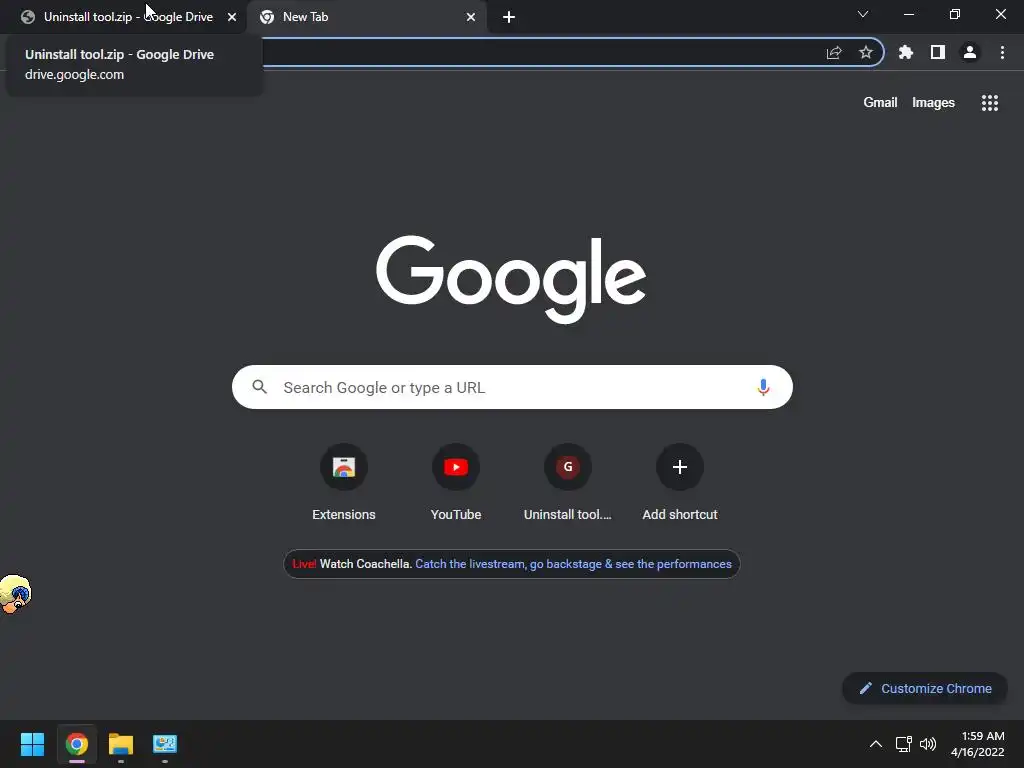Open the Chrome three-dot menu
Image resolution: width=1024 pixels, height=768 pixels.
pyautogui.click(x=1002, y=52)
